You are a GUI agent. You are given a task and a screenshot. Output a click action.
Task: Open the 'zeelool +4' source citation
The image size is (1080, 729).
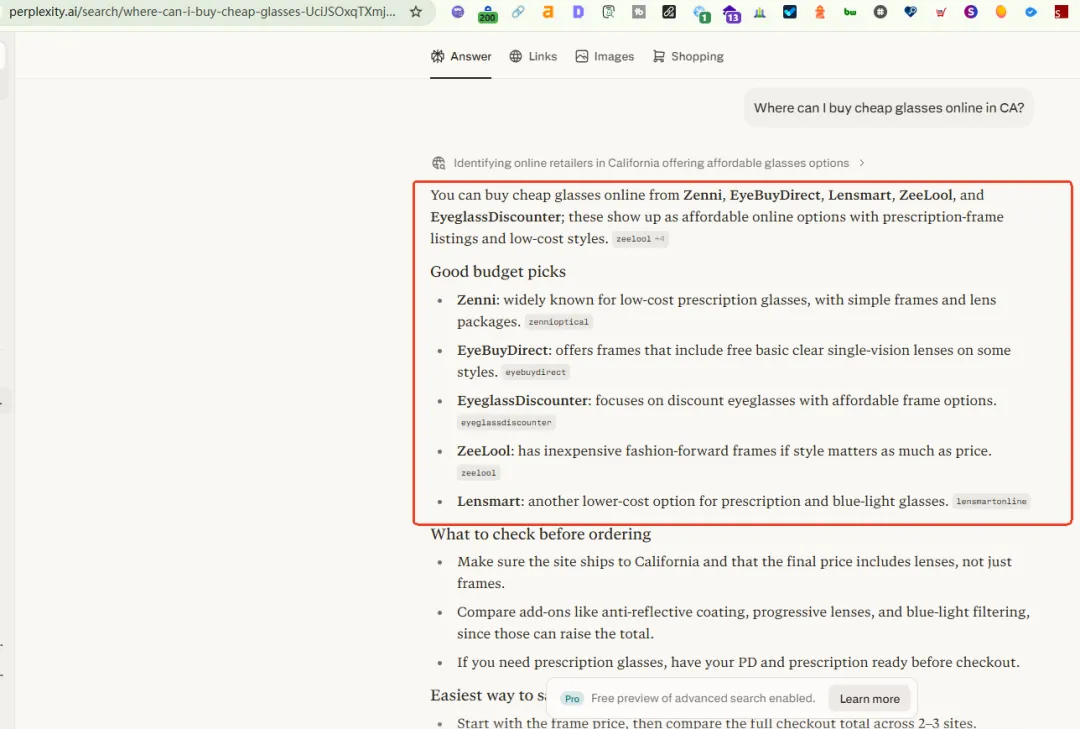click(640, 239)
